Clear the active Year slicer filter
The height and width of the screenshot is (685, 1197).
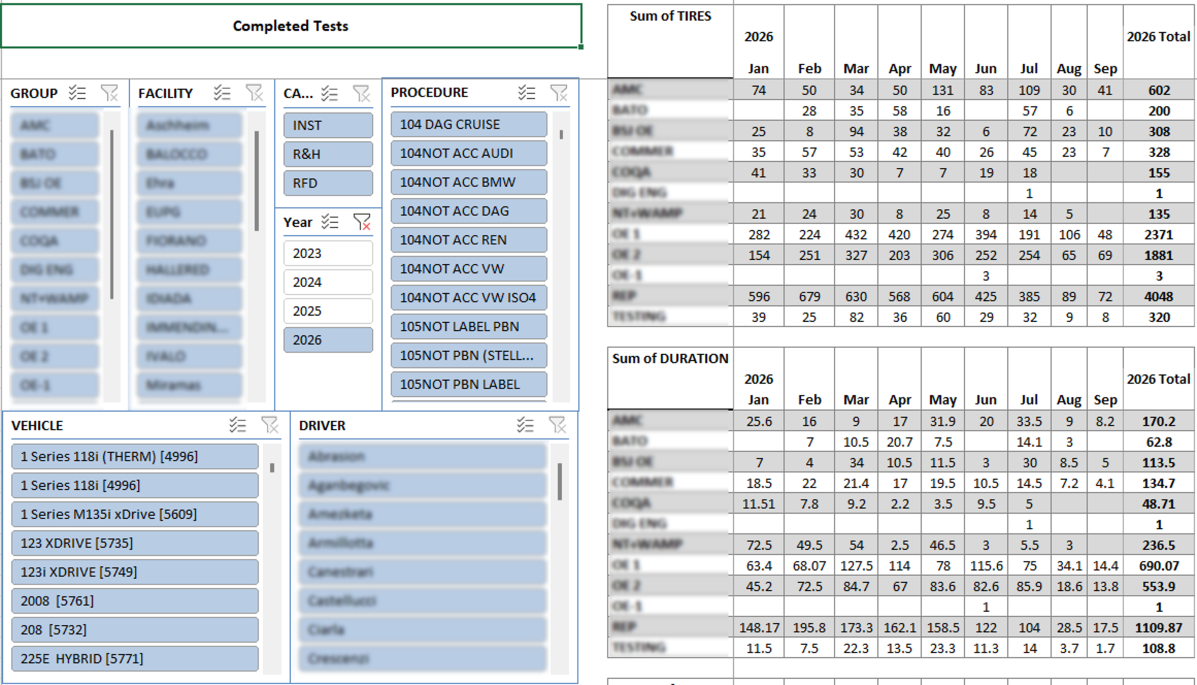pos(362,222)
